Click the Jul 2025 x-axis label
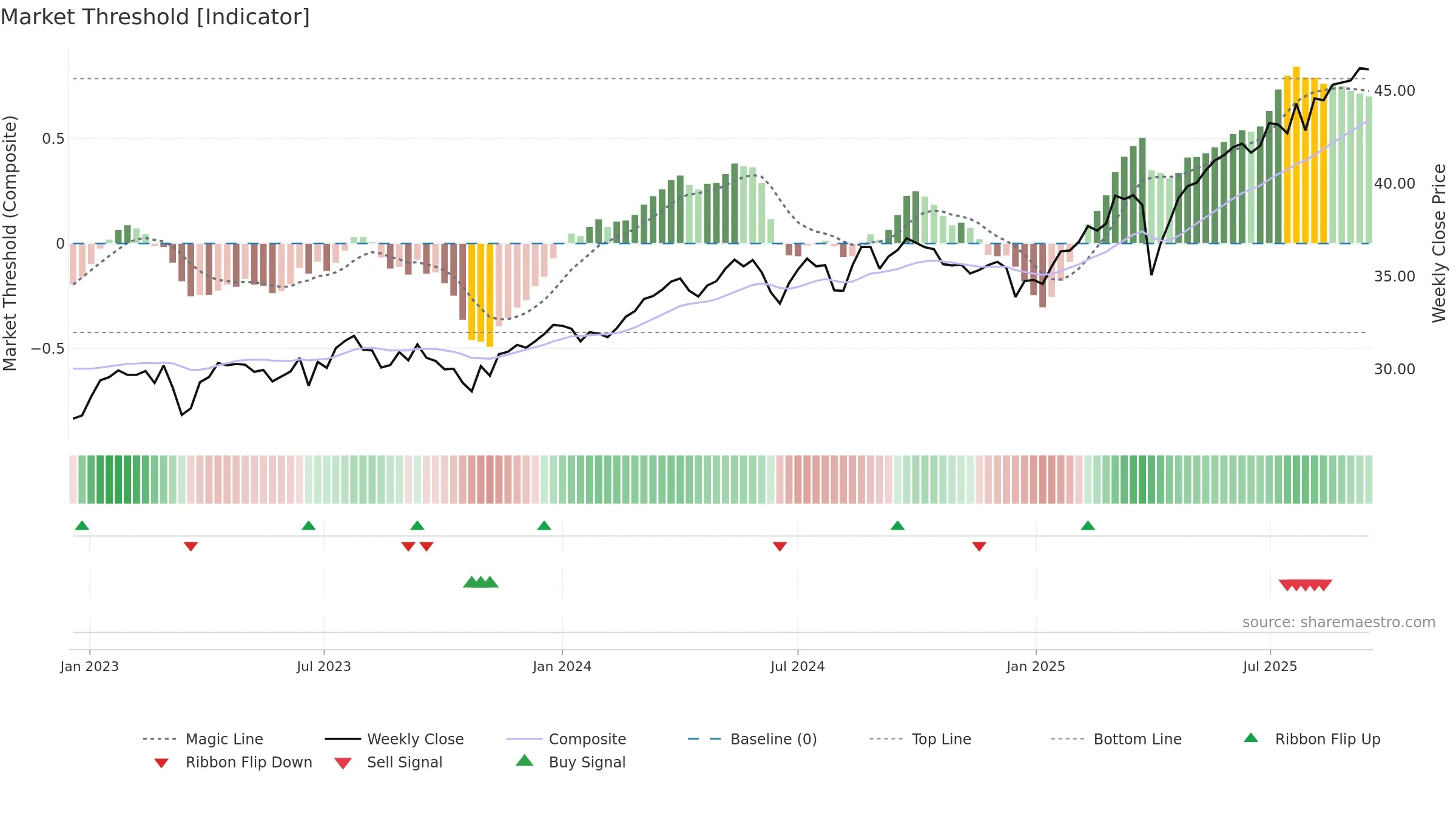This screenshot has height=819, width=1456. (1270, 667)
